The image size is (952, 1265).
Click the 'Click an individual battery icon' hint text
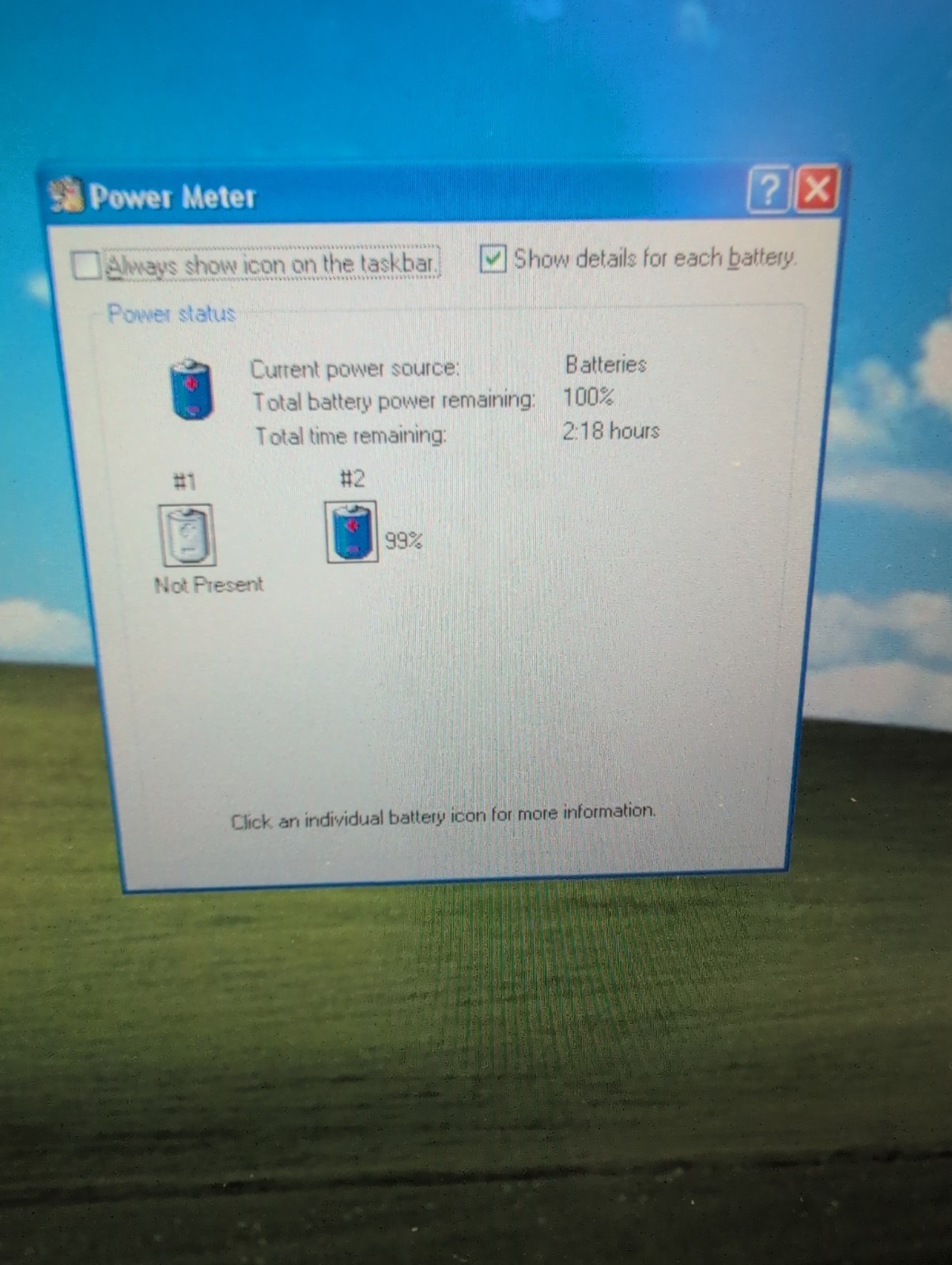coord(444,816)
